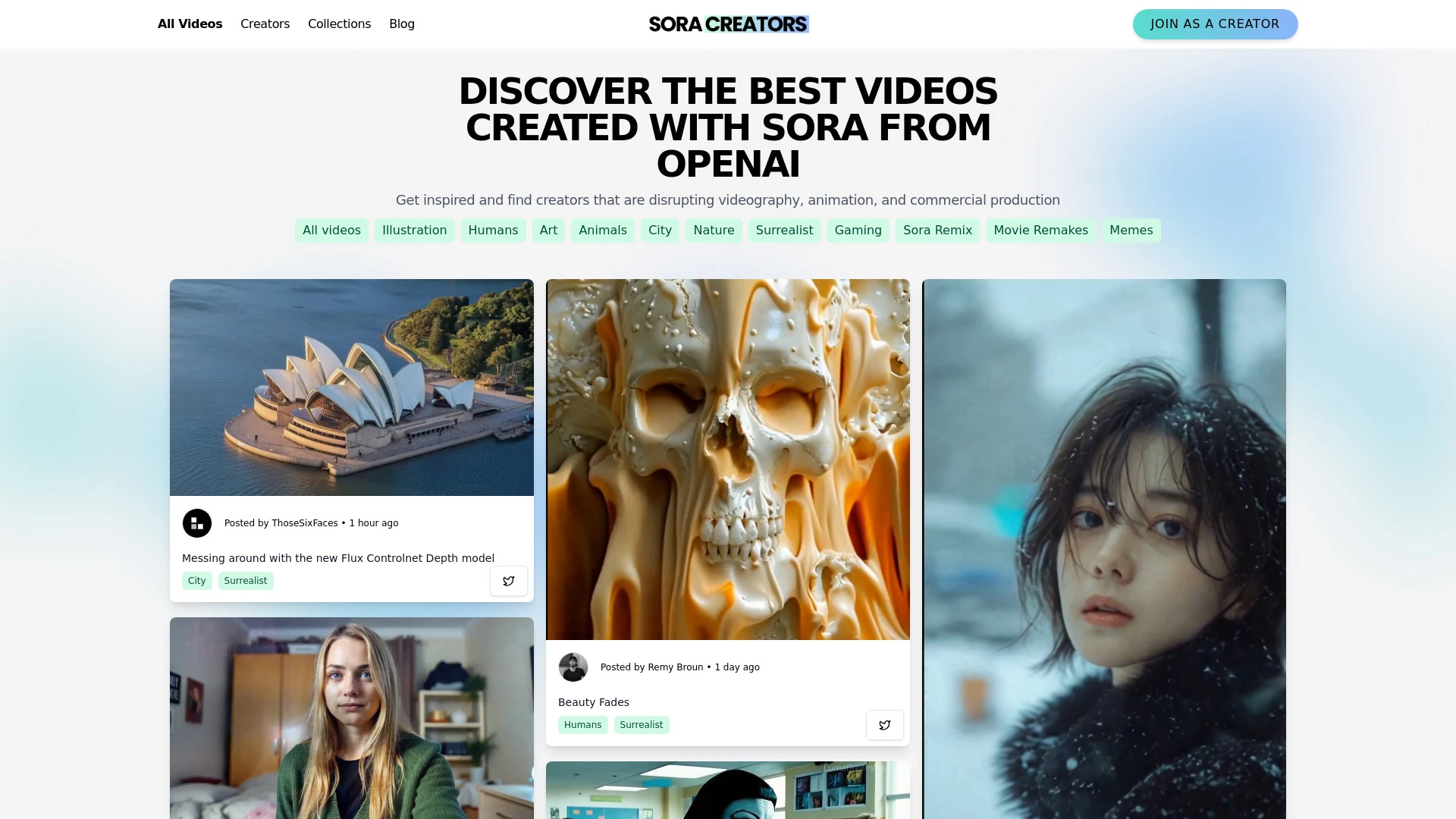This screenshot has height=819, width=1456.
Task: Click the Sora Creators logo icon
Action: pyautogui.click(x=728, y=24)
